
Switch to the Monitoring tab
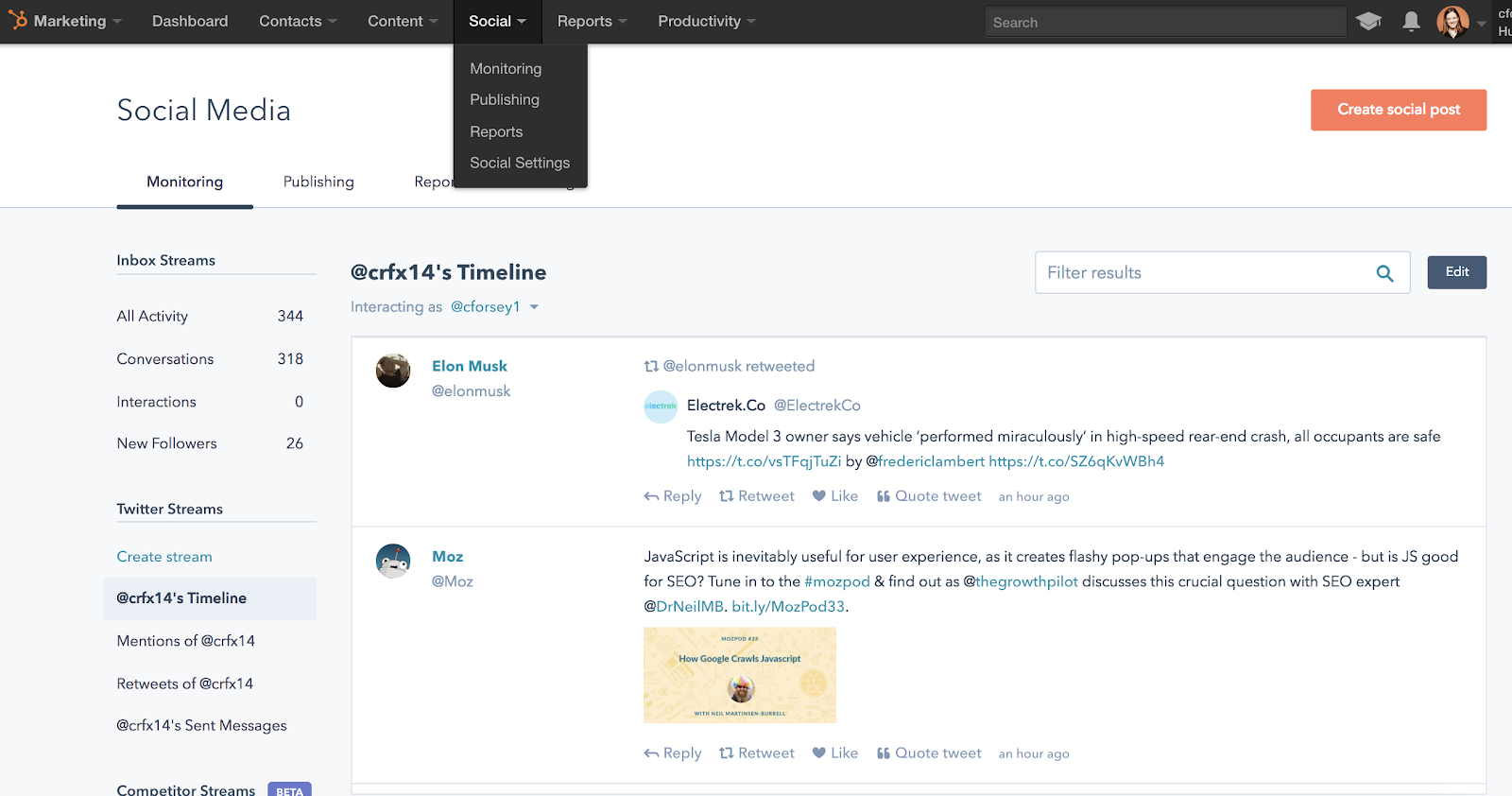(185, 182)
